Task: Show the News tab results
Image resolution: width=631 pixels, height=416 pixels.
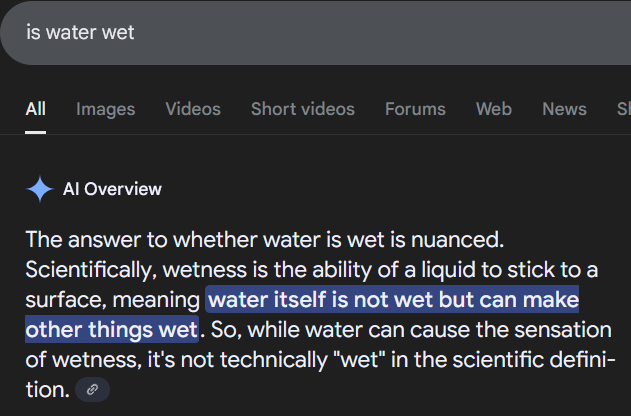Action: [564, 108]
